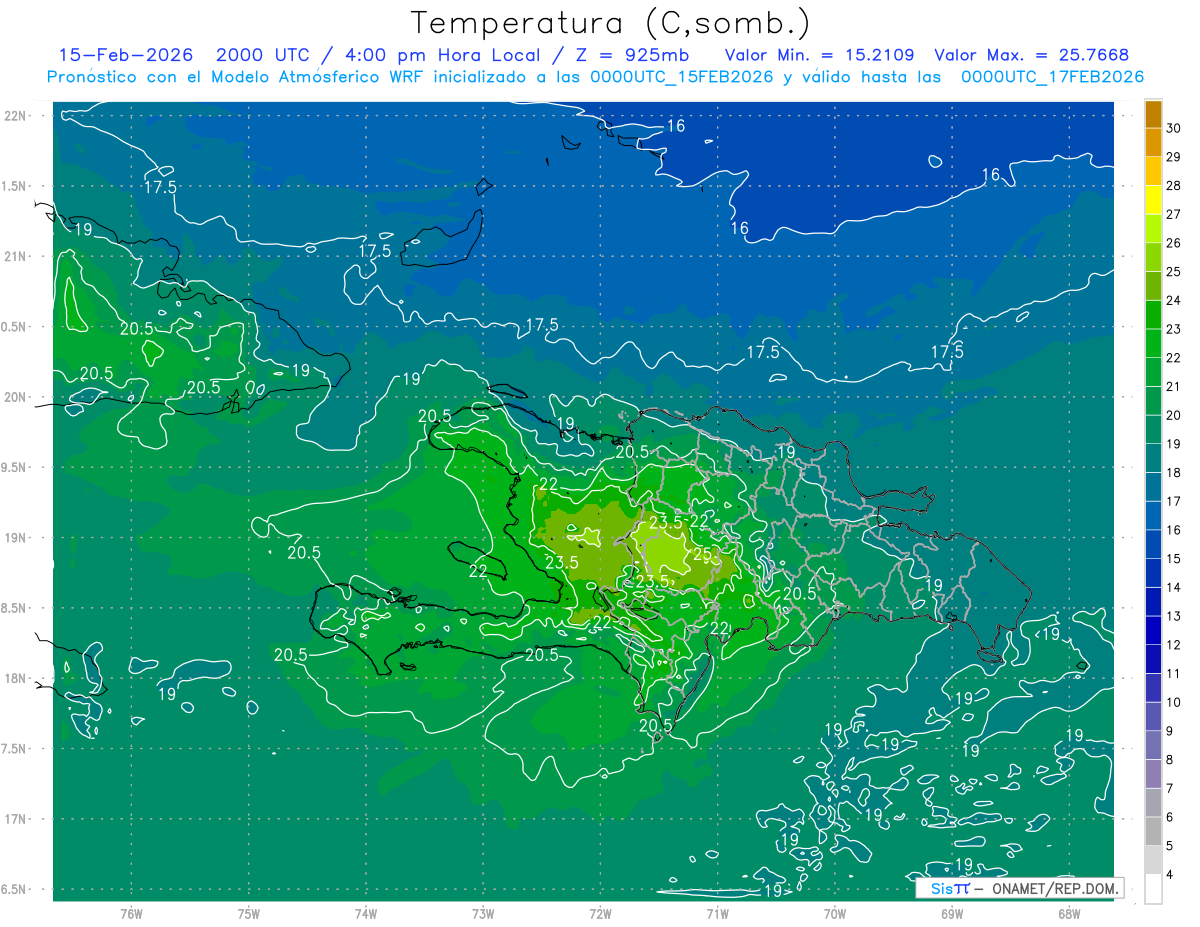Click the "19N" latitude axis label
This screenshot has height=927, width=1200.
(16, 537)
